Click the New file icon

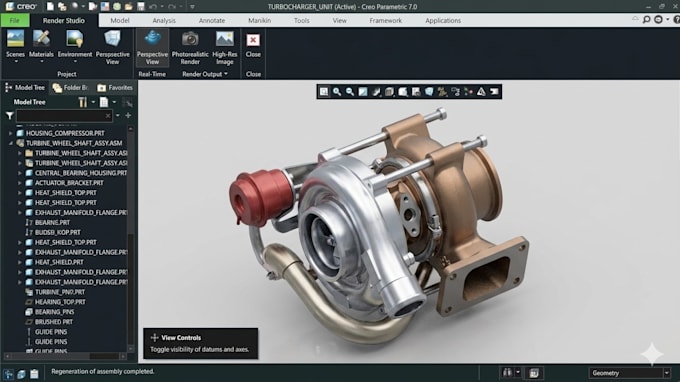tap(50, 7)
